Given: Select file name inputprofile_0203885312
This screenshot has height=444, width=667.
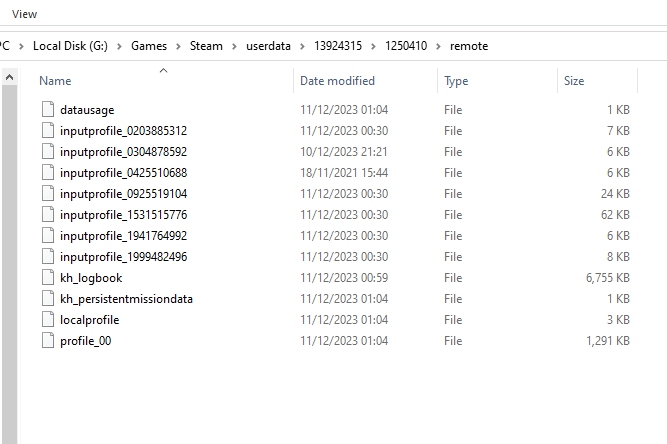Looking at the screenshot, I should point(123,131).
